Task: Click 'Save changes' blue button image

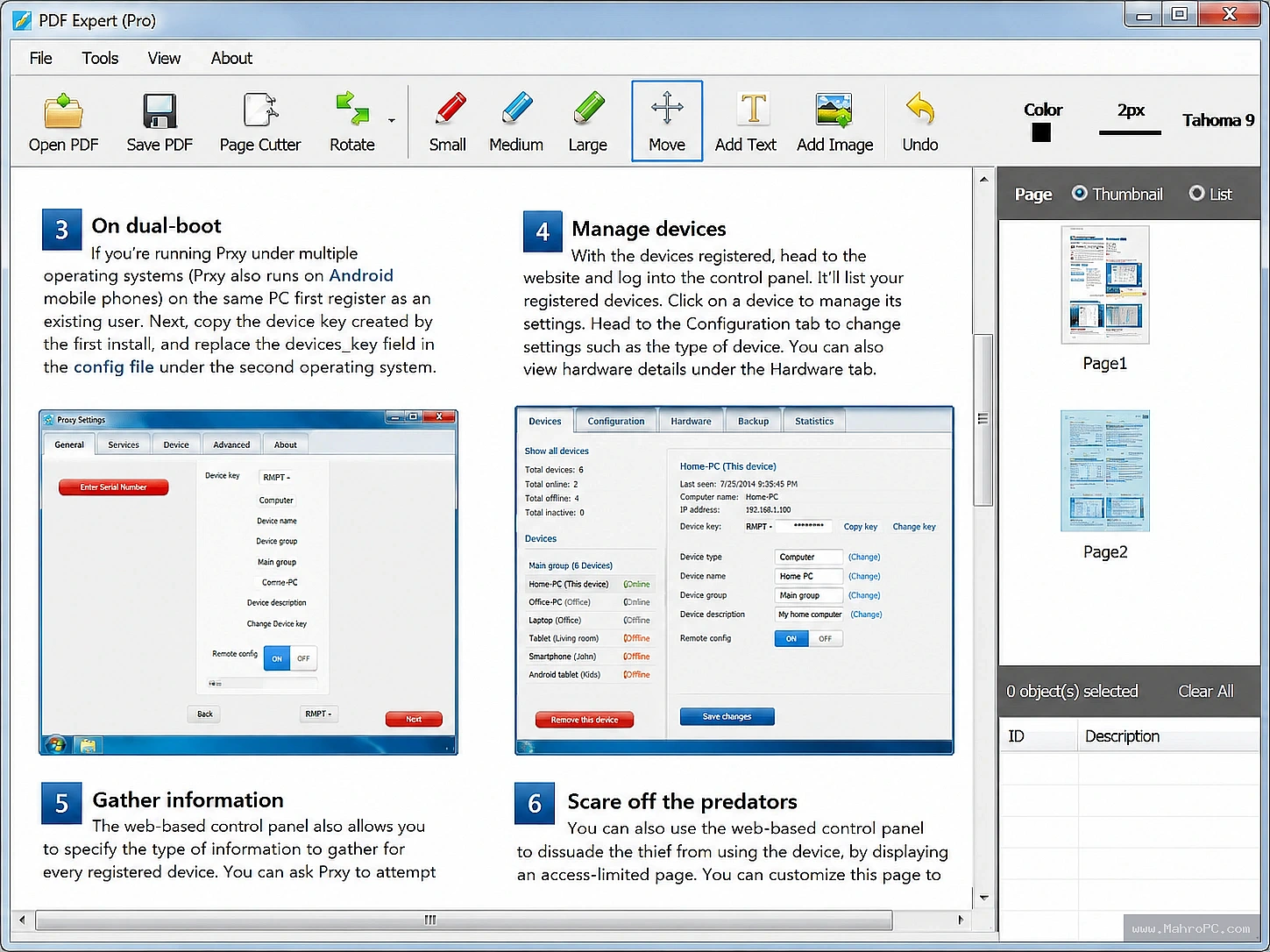Action: pyautogui.click(x=727, y=716)
